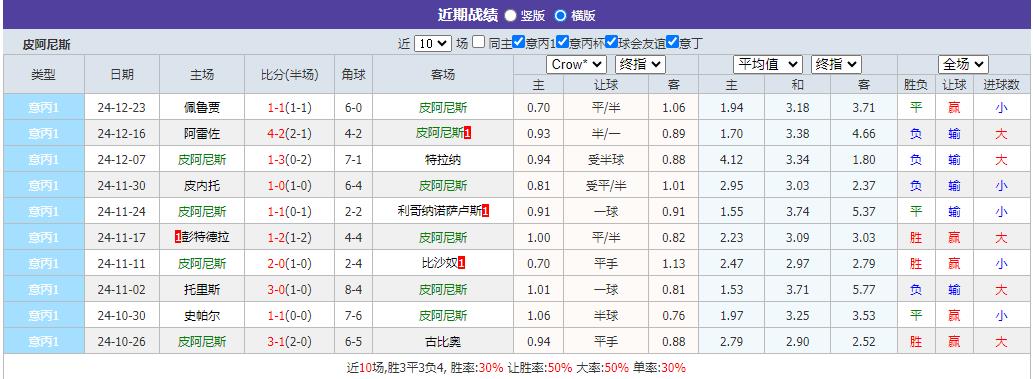The image size is (1033, 379).
Task: Click score 2-0(1-0) against 比沙奴
Action: (x=290, y=264)
